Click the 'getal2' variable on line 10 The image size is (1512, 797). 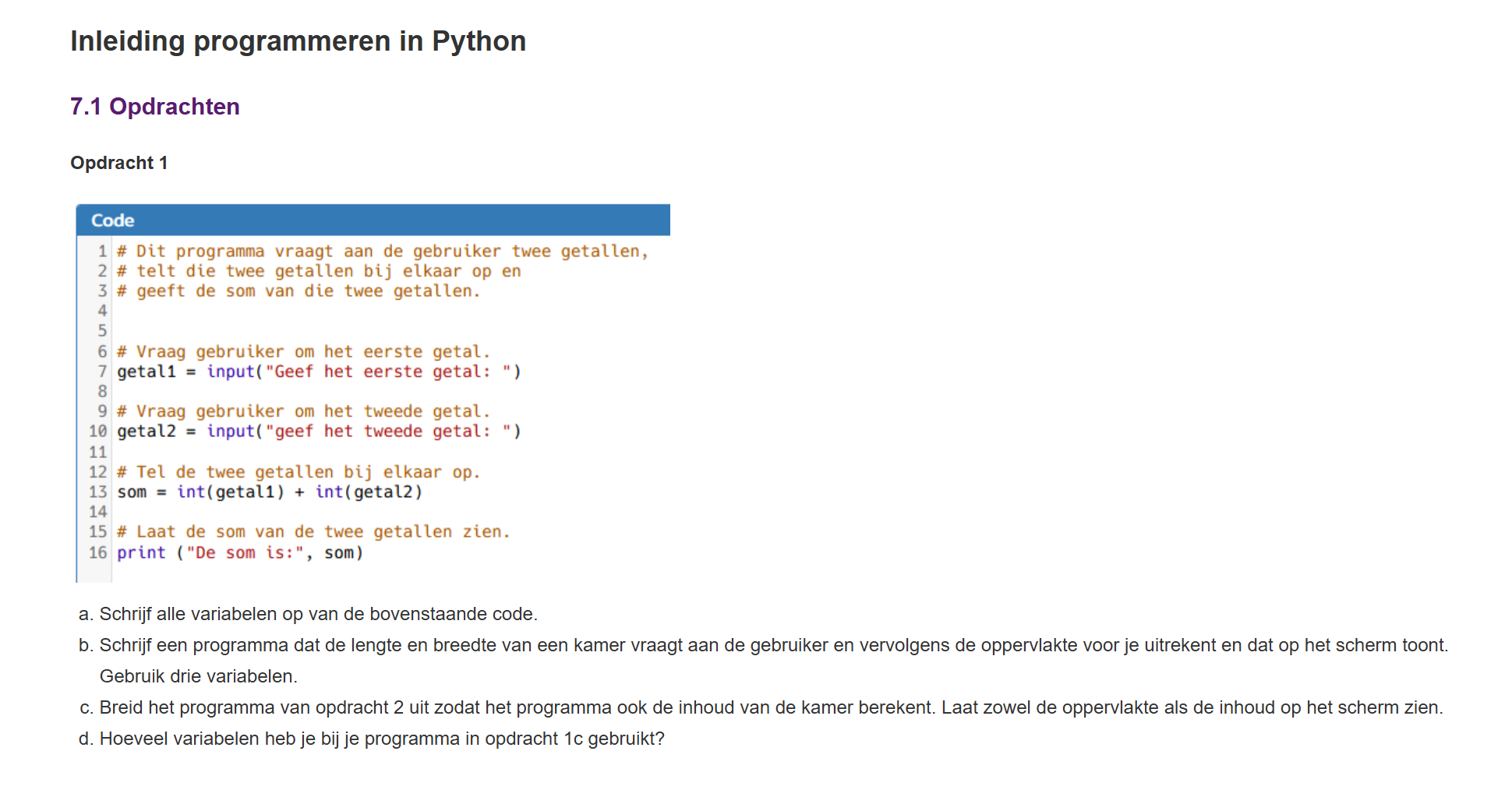(147, 432)
